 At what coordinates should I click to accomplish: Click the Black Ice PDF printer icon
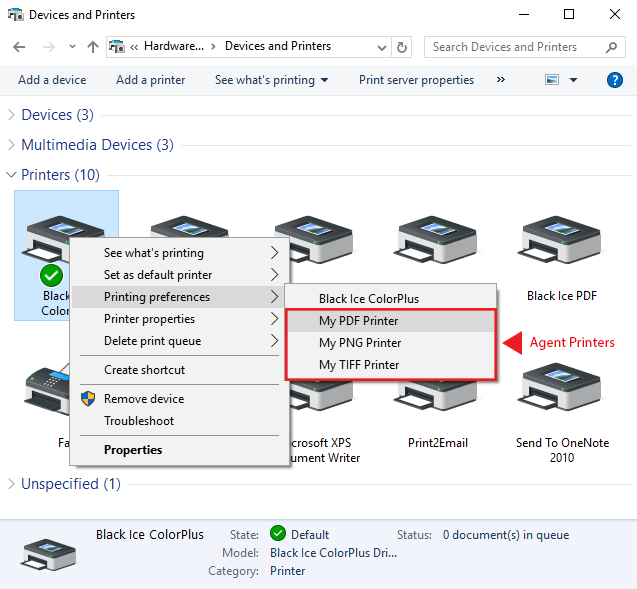[x=561, y=240]
